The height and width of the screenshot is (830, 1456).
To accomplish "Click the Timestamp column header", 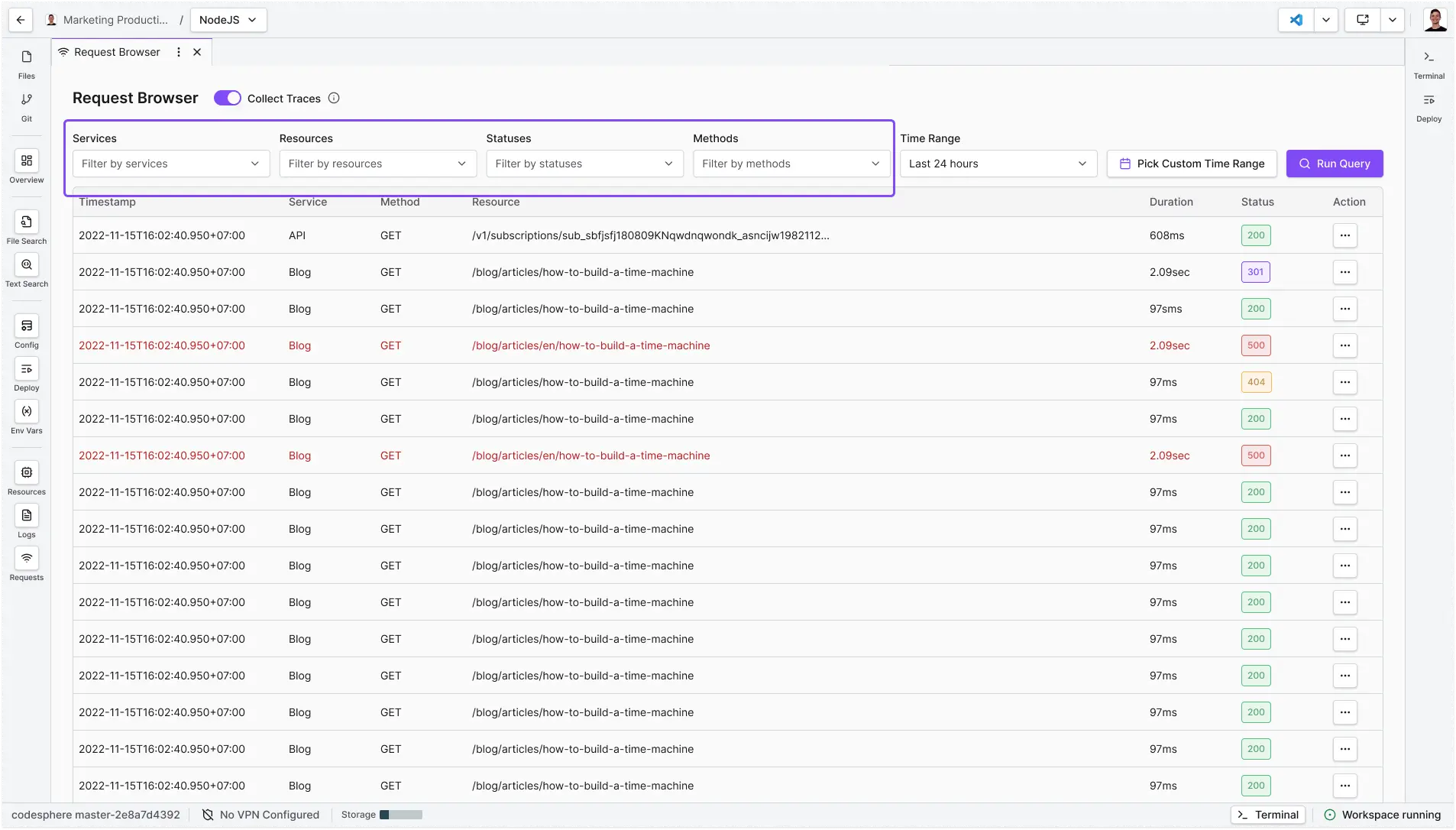I will [x=107, y=202].
